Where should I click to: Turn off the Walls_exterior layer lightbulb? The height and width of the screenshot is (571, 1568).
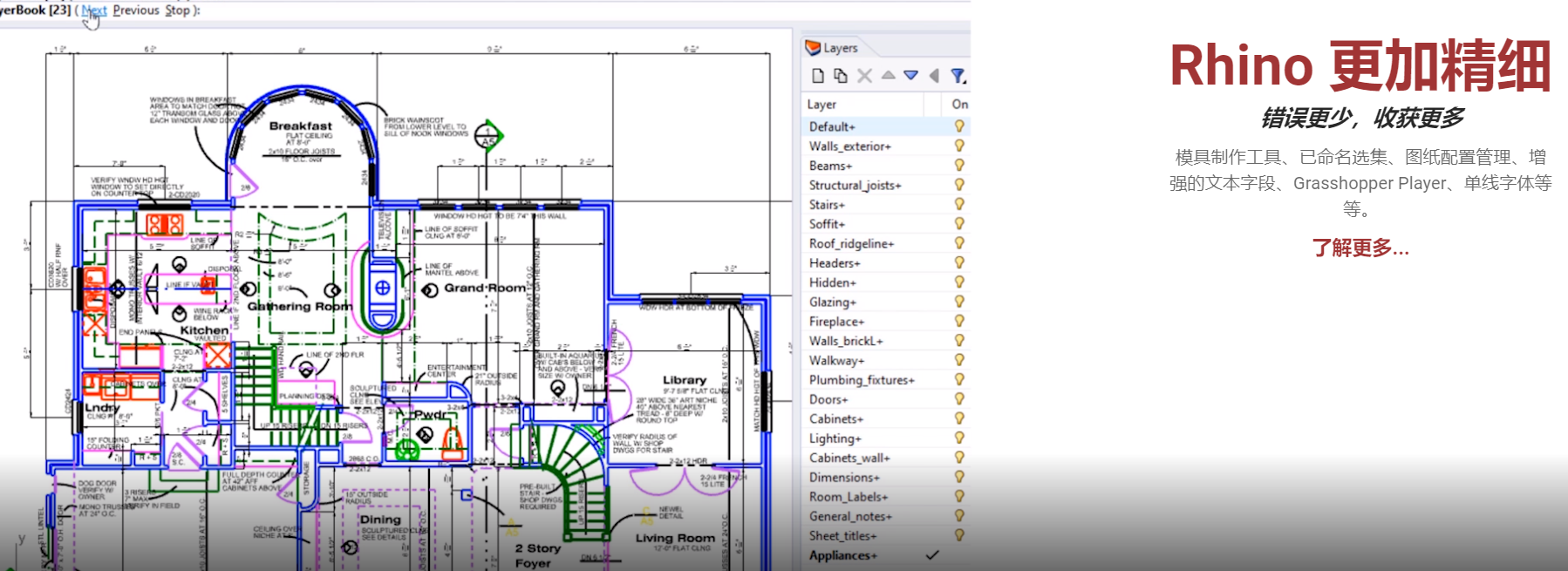click(x=959, y=146)
